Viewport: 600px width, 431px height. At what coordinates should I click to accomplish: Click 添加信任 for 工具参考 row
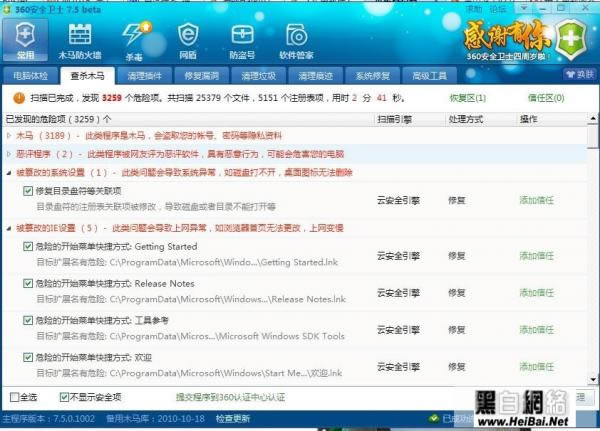[536, 330]
